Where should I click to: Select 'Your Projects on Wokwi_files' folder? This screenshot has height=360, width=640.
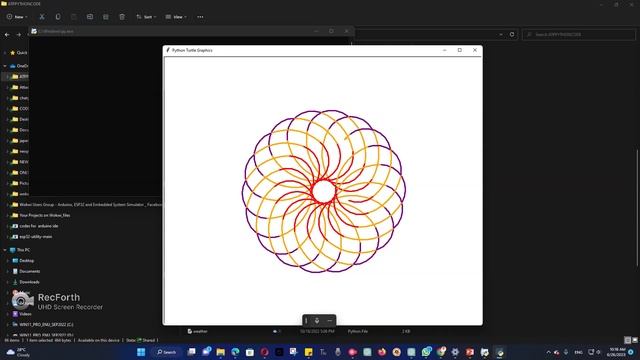tap(41, 215)
